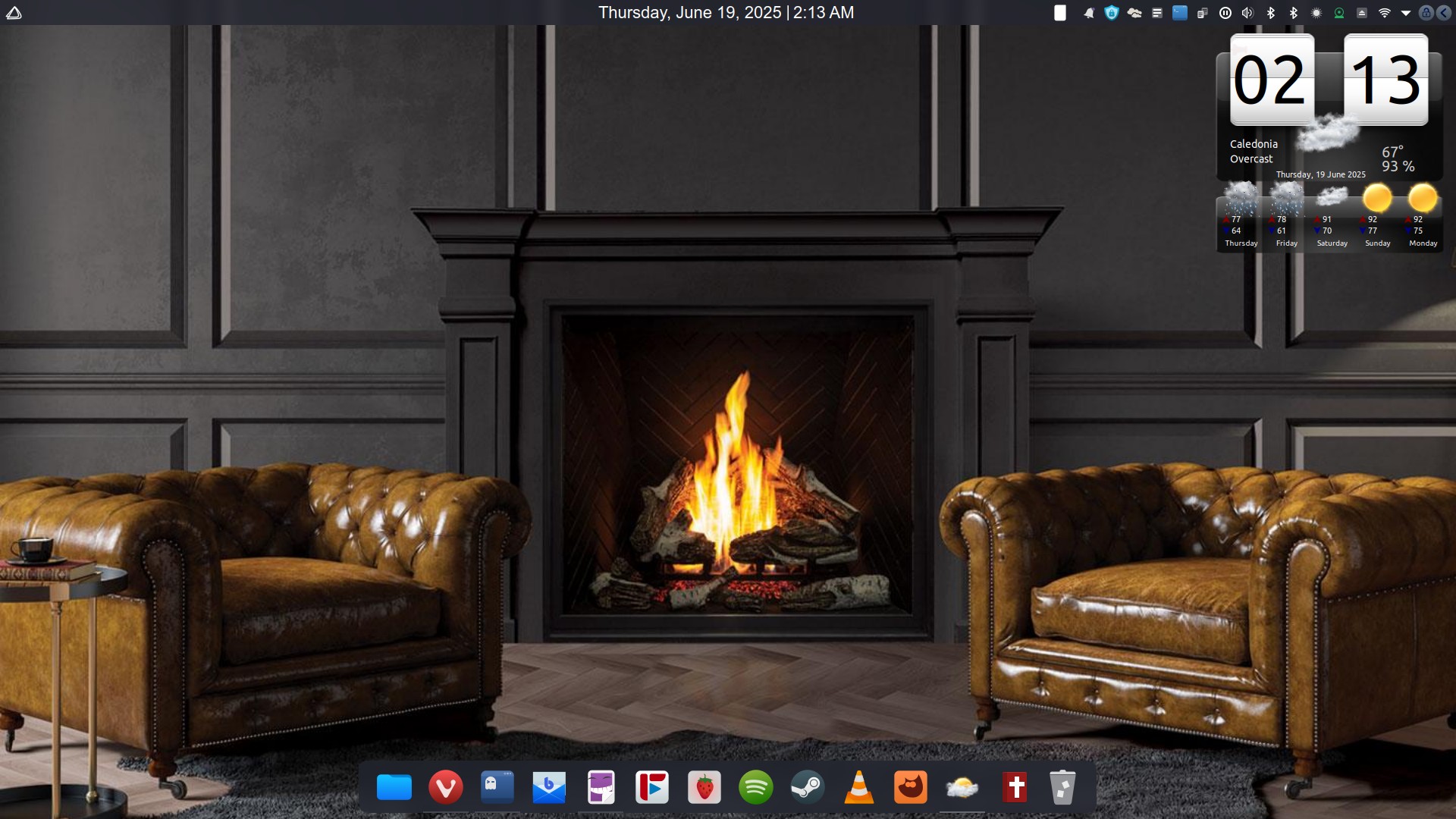Image resolution: width=1456 pixels, height=819 pixels.
Task: Open the blue Files folder icon
Action: tap(394, 787)
